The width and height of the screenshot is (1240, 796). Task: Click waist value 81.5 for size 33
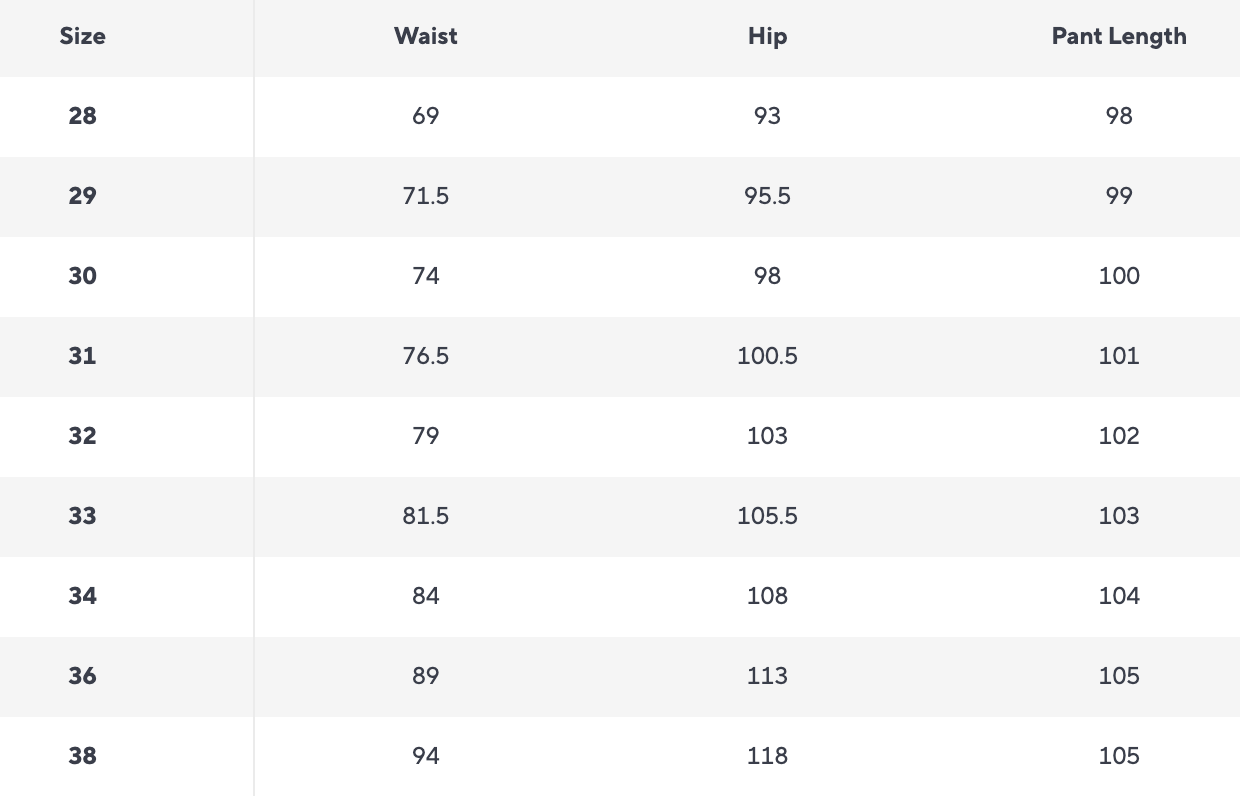click(426, 516)
